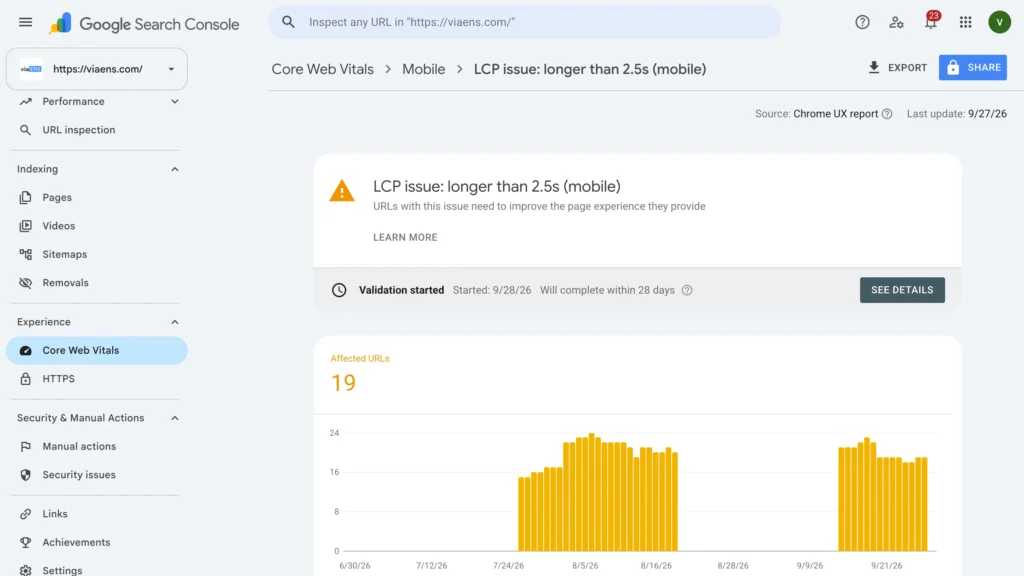1024x576 pixels.
Task: Collapse Security & Manual Actions section
Action: click(174, 418)
